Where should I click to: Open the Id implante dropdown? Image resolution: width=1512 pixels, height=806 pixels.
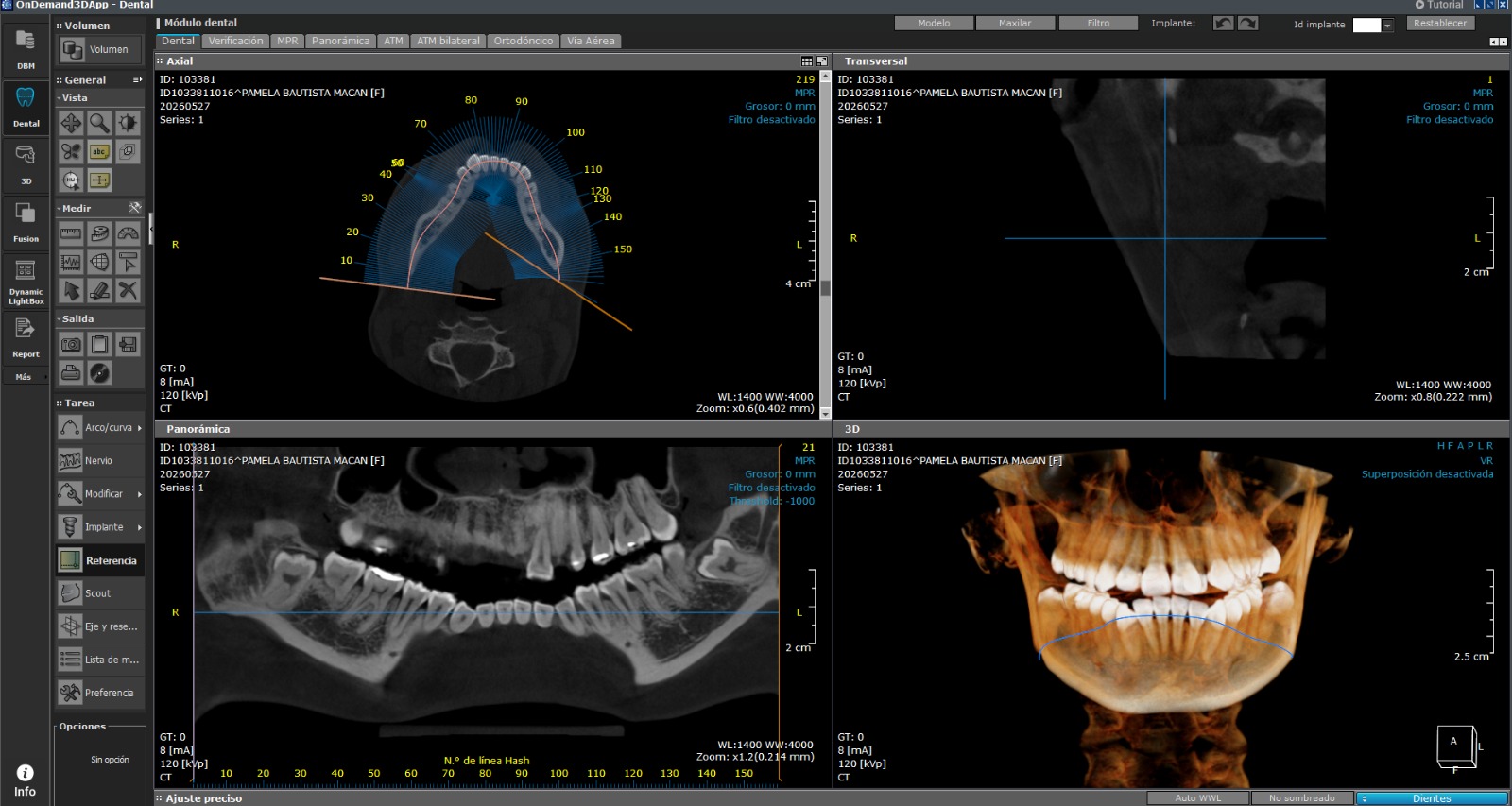pos(1387,26)
